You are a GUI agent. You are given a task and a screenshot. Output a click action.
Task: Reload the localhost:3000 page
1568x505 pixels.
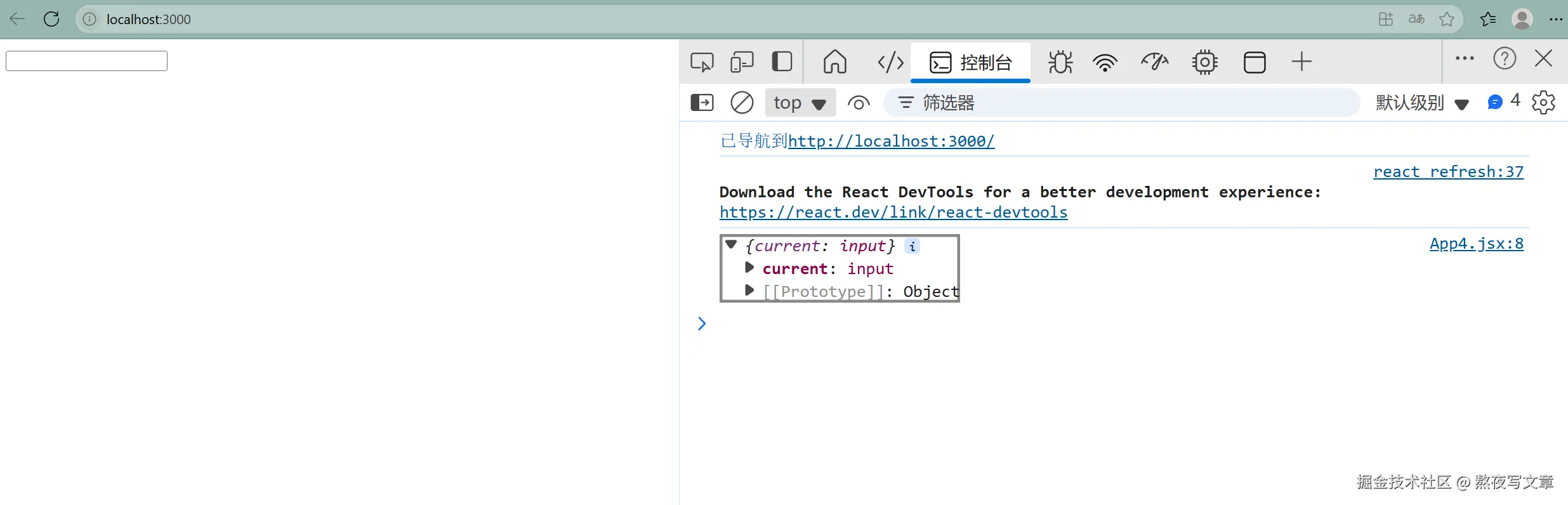pyautogui.click(x=51, y=19)
